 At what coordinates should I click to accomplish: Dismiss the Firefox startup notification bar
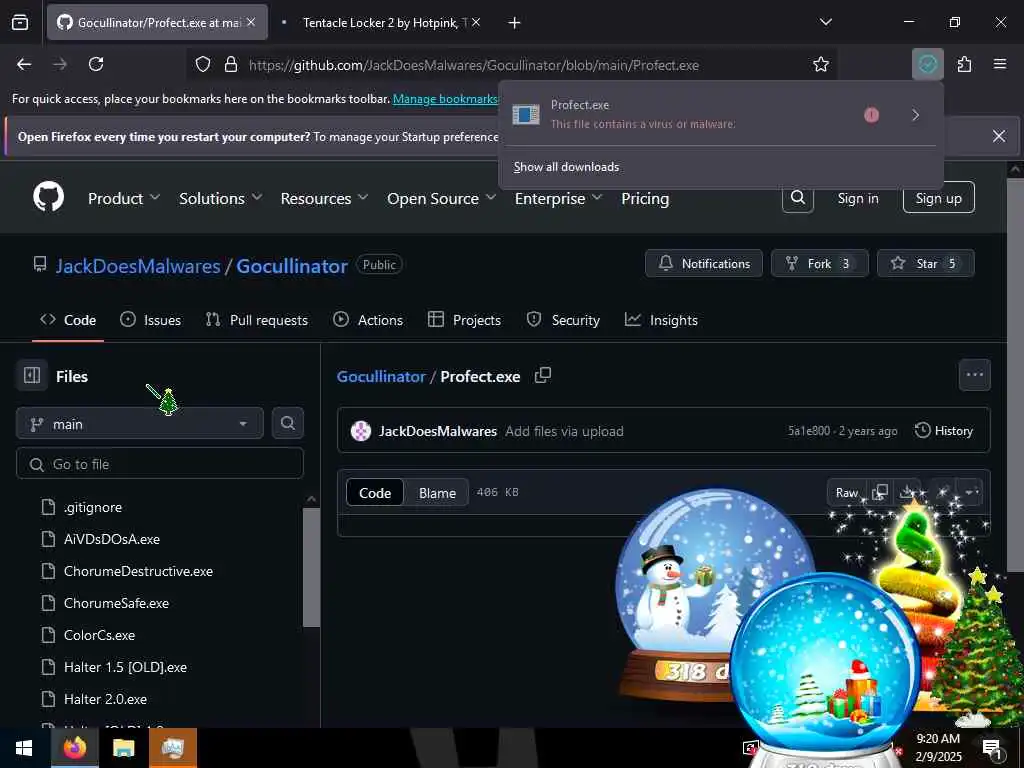(x=999, y=136)
